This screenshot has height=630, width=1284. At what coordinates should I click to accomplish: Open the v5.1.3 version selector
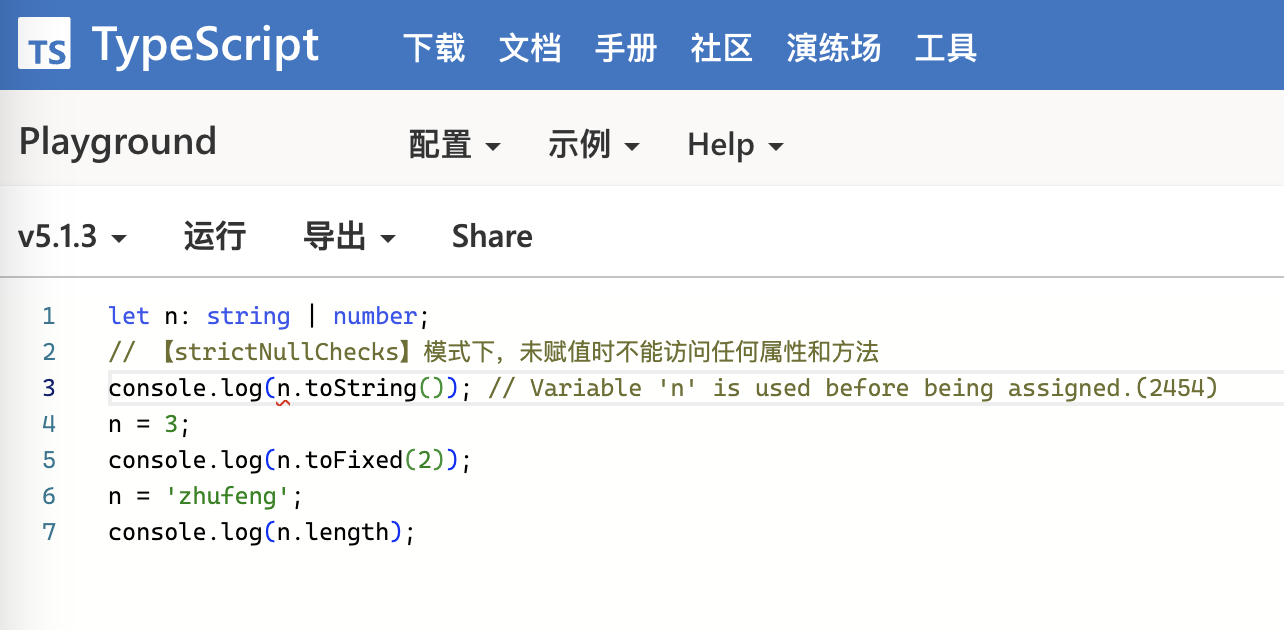pyautogui.click(x=73, y=237)
